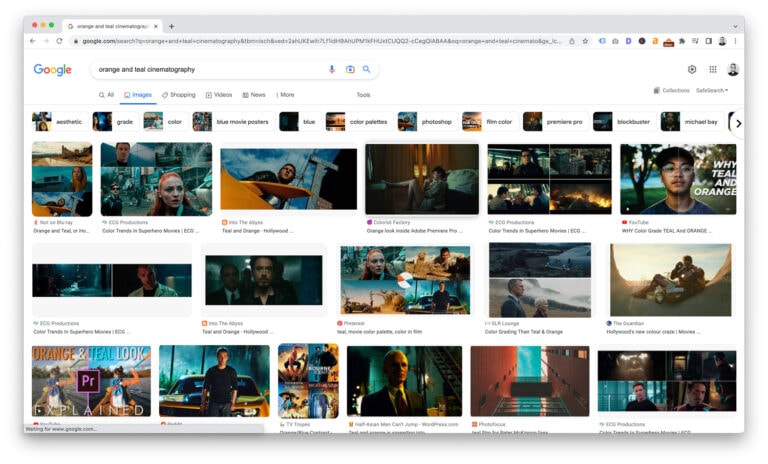The height and width of the screenshot is (464, 768).
Task: Click the magnifier search button
Action: point(367,70)
